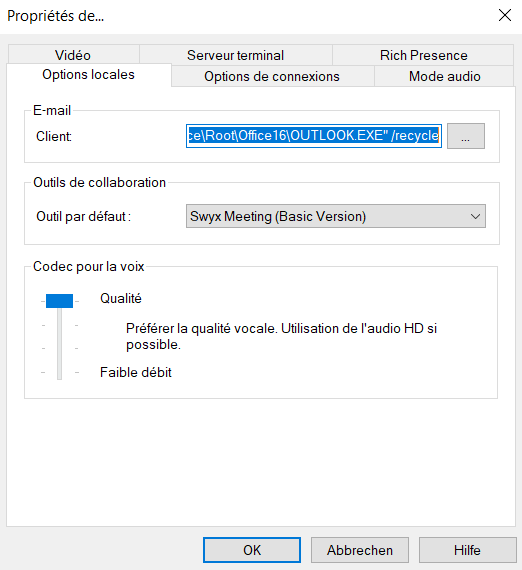
Task: Click the blue codec quality slider thumb
Action: (x=59, y=301)
